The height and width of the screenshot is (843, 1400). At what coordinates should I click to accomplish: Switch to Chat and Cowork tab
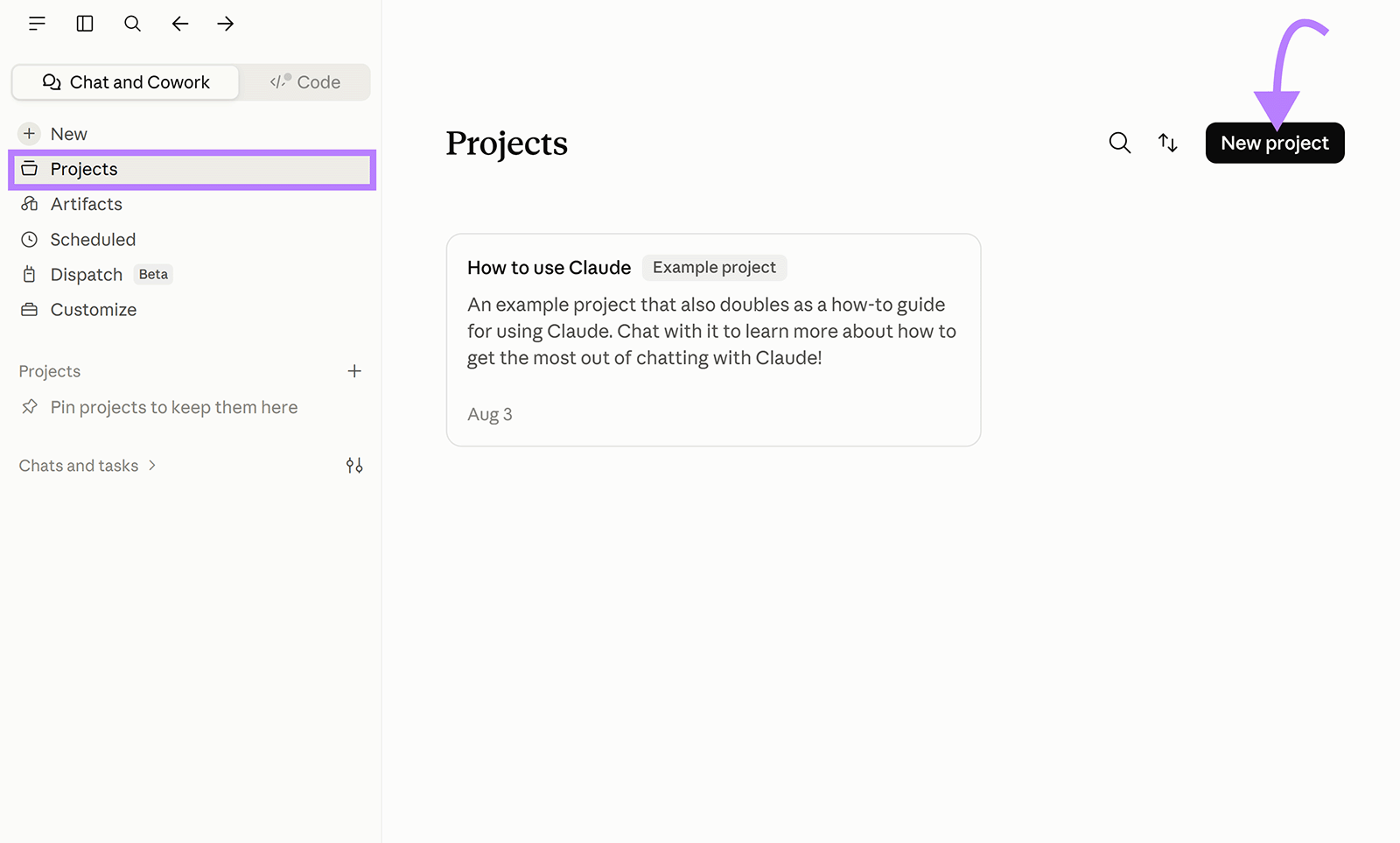(125, 82)
